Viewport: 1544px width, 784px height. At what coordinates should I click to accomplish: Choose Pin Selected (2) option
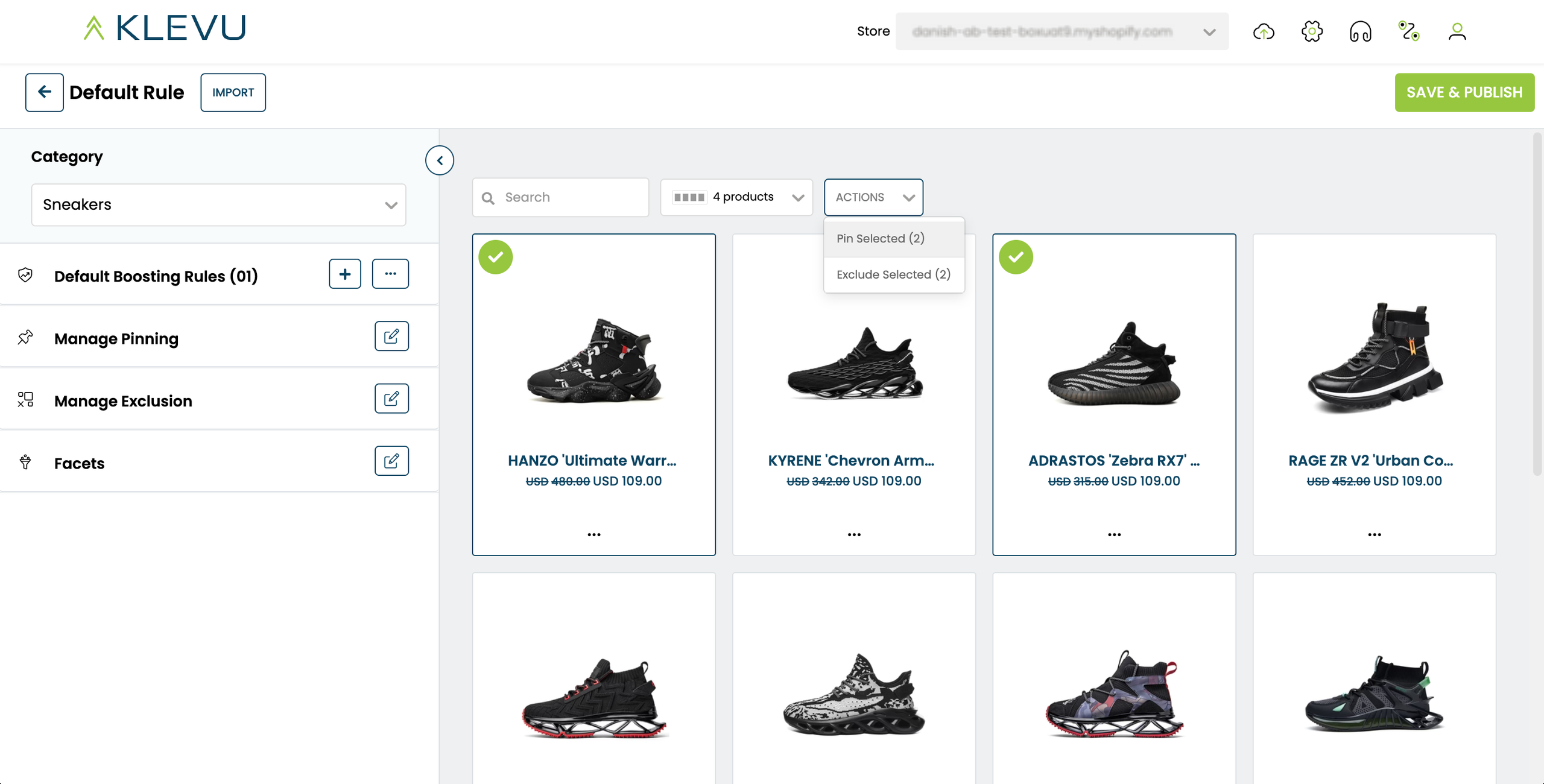coord(880,238)
